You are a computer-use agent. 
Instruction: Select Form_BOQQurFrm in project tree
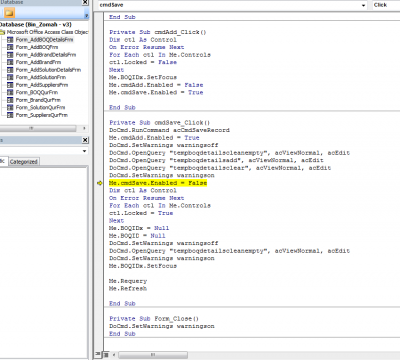tap(37, 92)
